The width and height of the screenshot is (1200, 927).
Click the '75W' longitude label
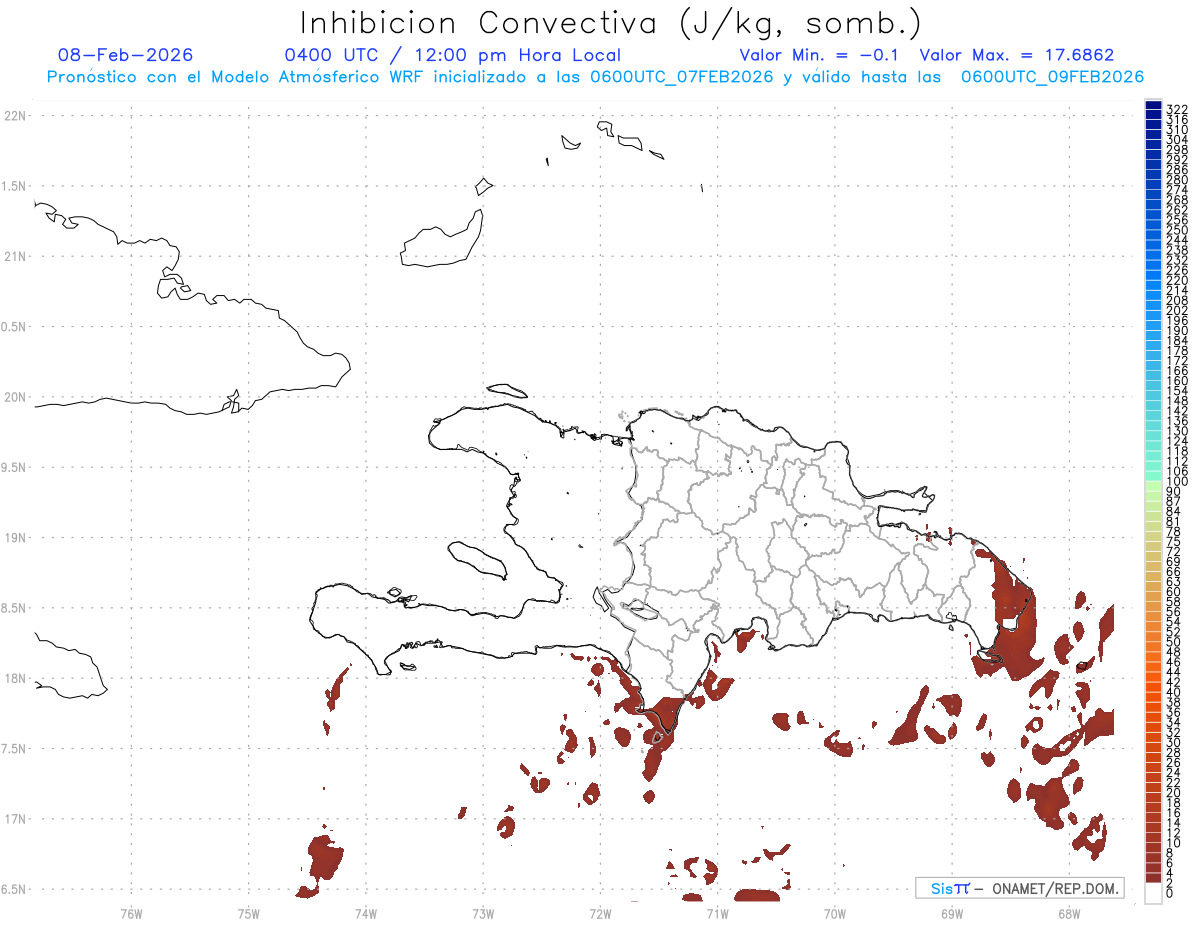tap(249, 913)
